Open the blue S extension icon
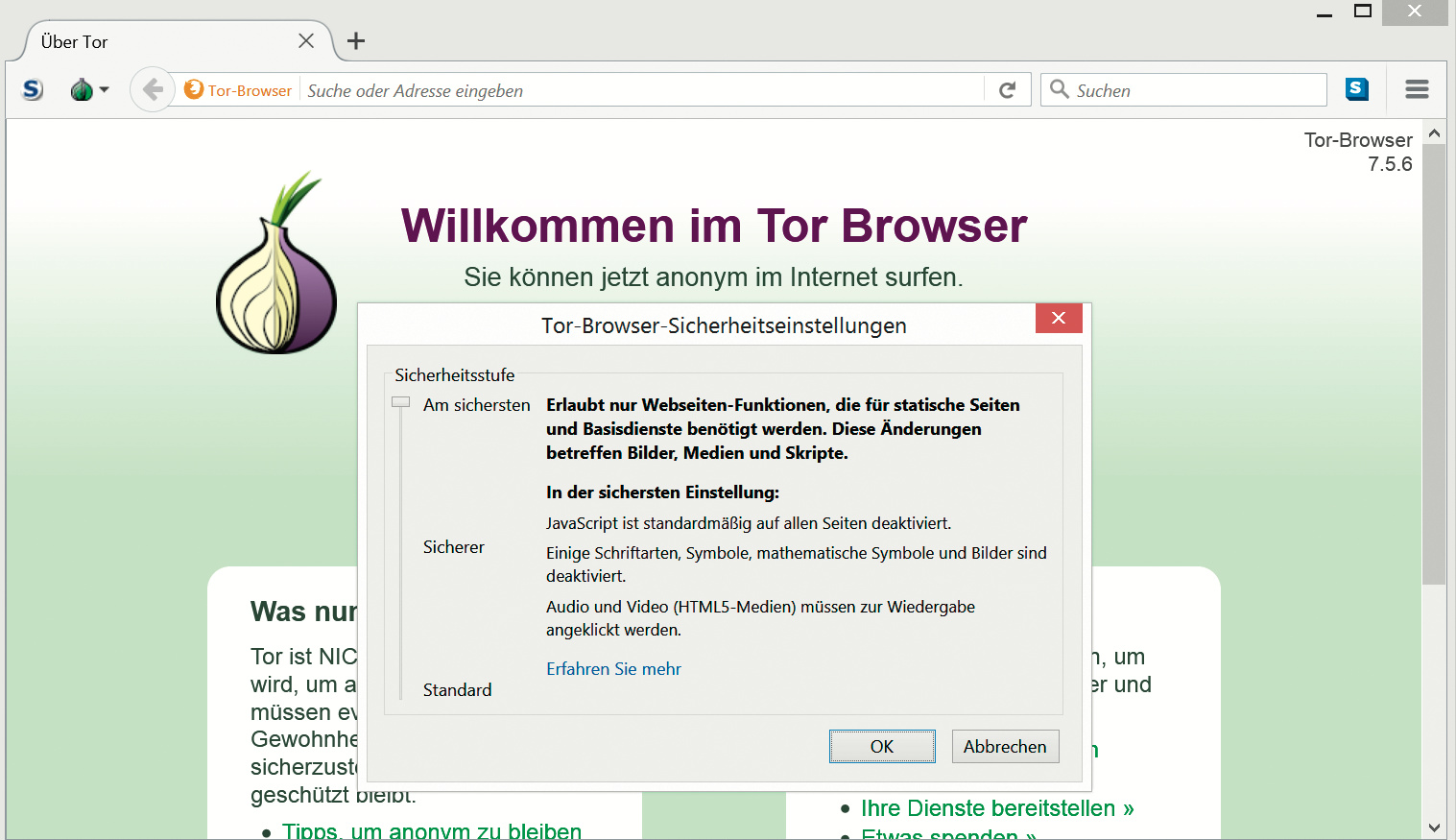The height and width of the screenshot is (840, 1456). point(1356,90)
